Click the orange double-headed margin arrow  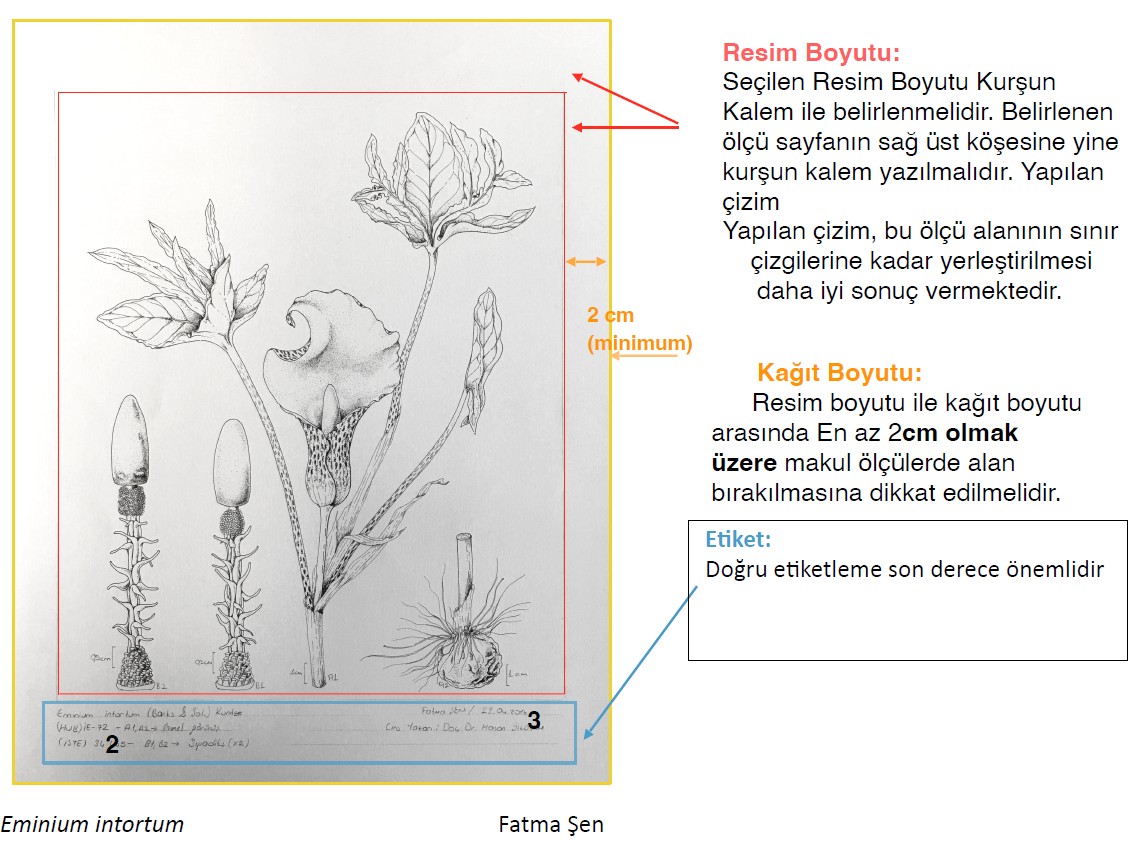tap(586, 261)
